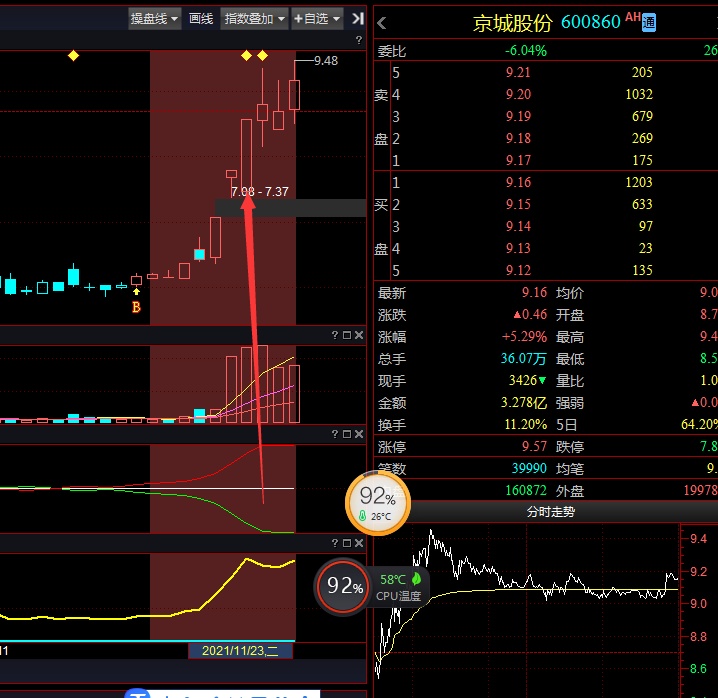The image size is (718, 698).
Task: Click the stock name 京城股份
Action: tap(513, 22)
